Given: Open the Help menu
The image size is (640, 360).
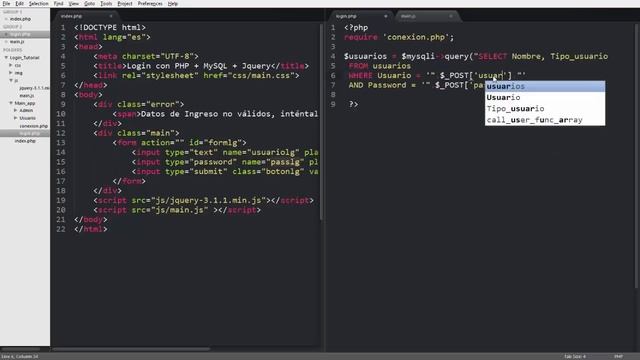Looking at the screenshot, I should point(173,3).
